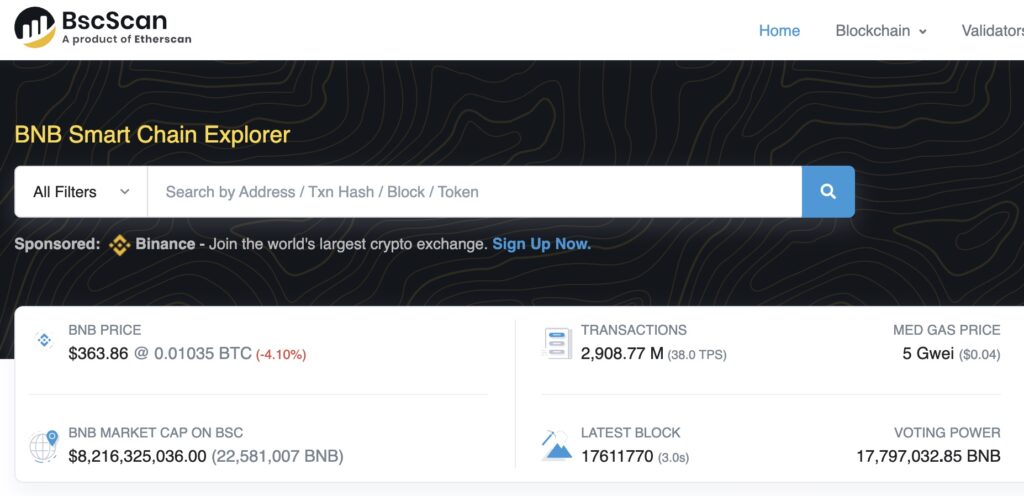
Task: Click the market cap globe icon
Action: point(44,446)
